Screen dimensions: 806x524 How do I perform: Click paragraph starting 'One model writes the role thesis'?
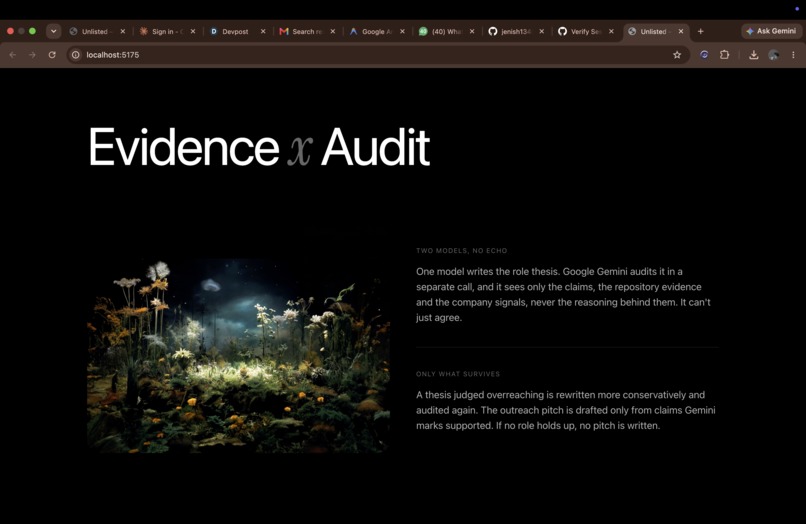pyautogui.click(x=563, y=295)
